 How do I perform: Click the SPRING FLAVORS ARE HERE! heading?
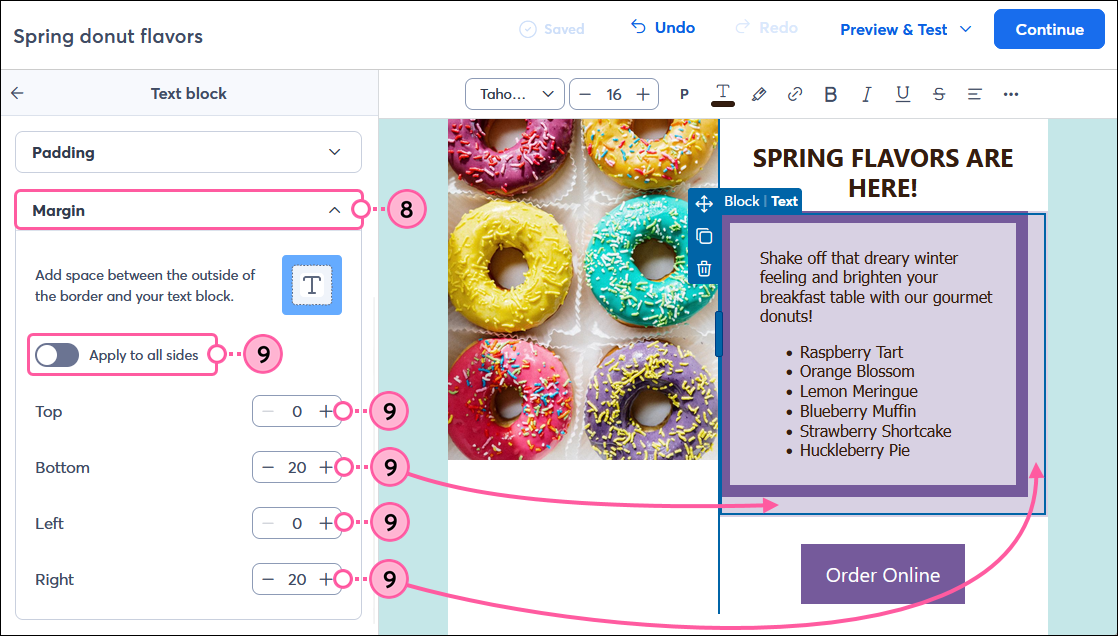coord(883,173)
